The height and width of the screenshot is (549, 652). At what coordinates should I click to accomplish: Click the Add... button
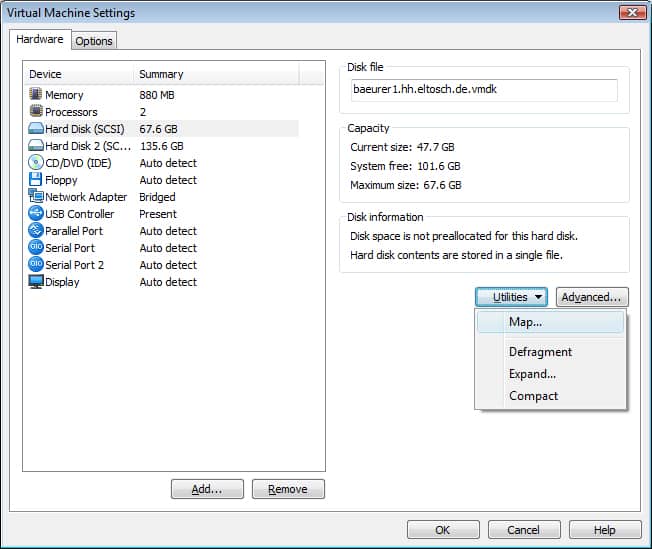[207, 489]
